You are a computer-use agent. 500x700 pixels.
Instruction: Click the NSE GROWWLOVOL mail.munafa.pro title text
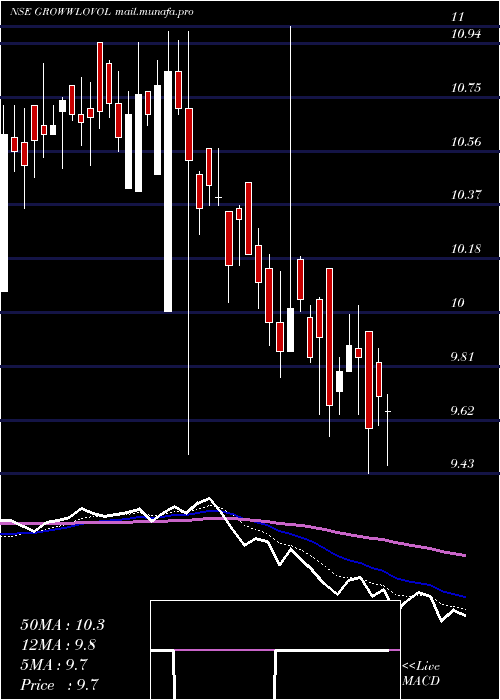(x=102, y=12)
